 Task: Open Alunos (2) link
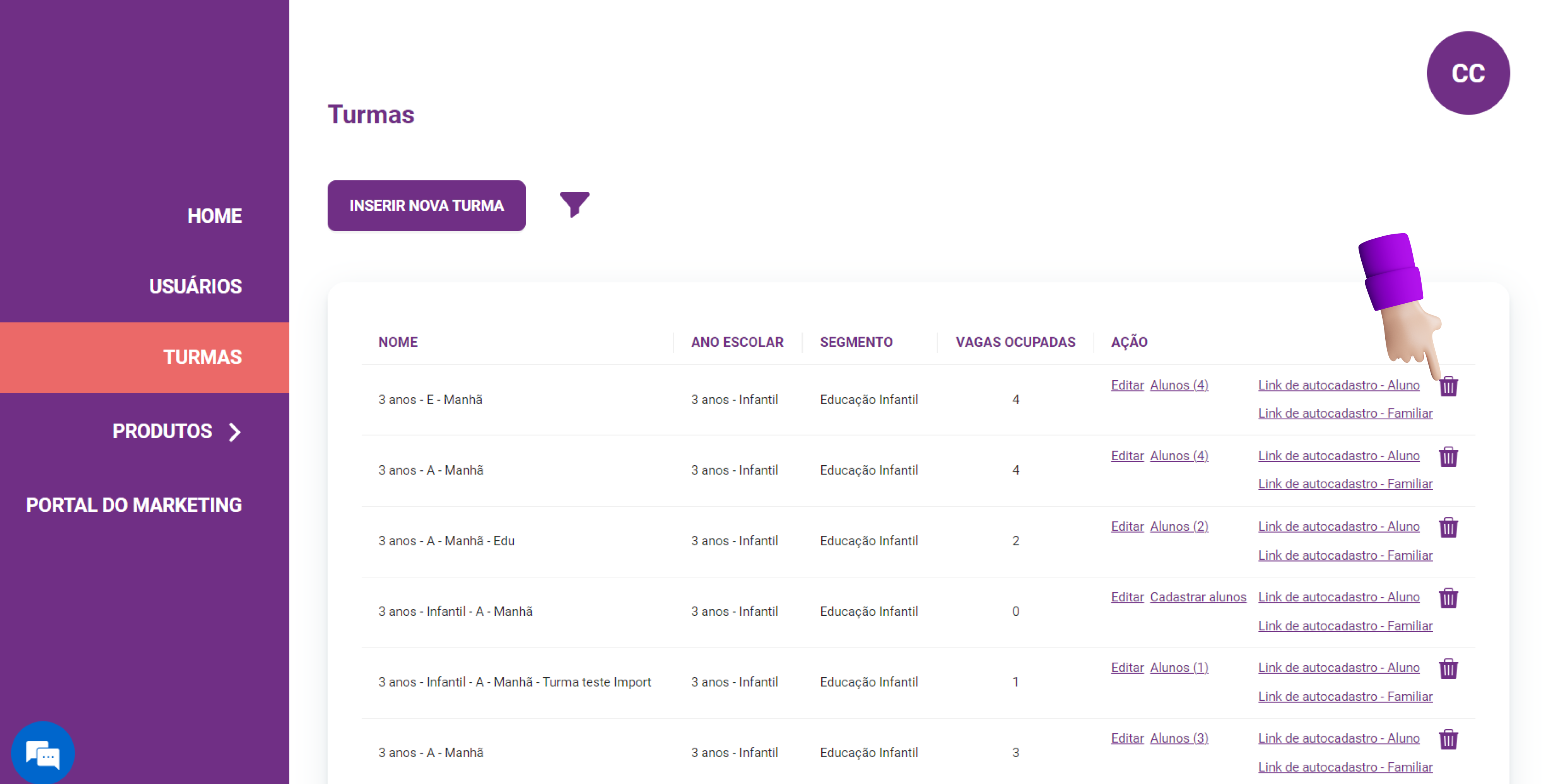click(x=1178, y=526)
